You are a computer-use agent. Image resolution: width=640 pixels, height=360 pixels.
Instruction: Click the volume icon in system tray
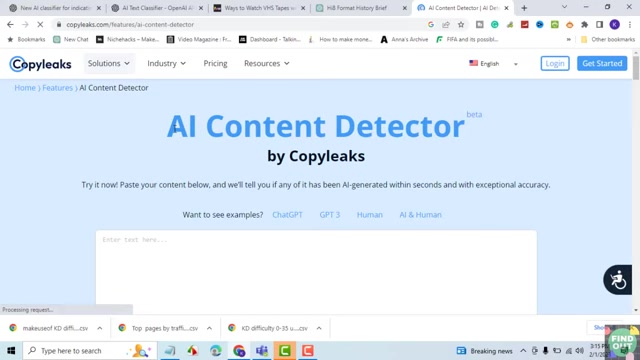point(580,351)
